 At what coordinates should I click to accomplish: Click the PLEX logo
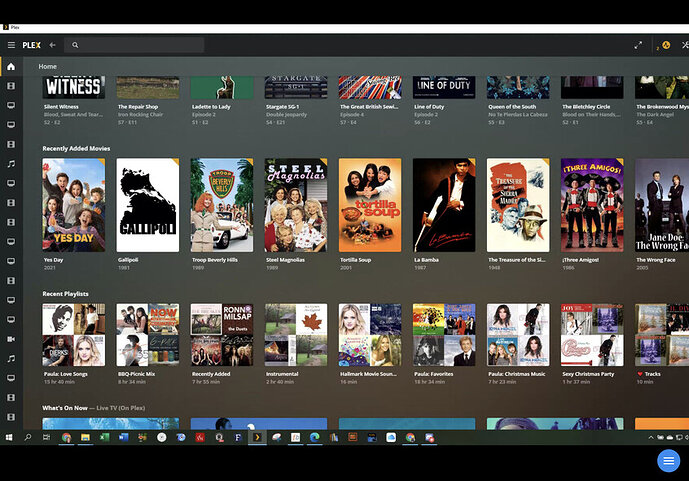coord(32,45)
